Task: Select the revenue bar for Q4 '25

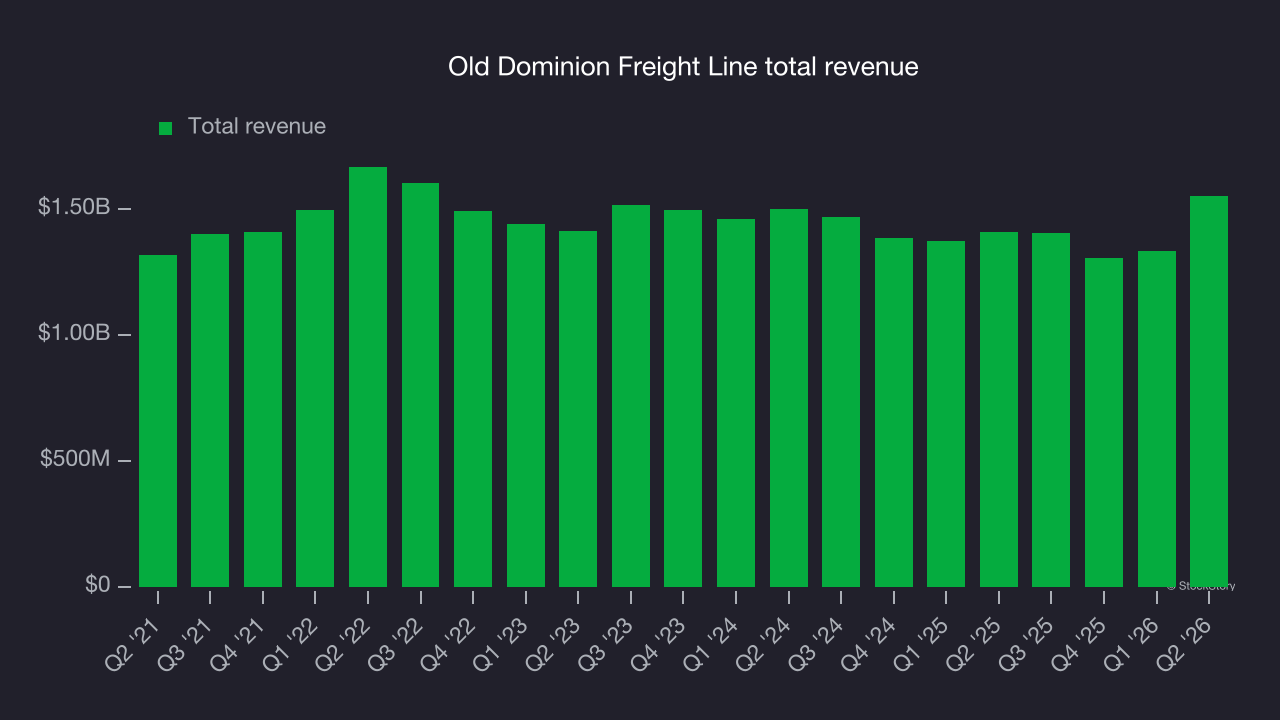Action: [1104, 422]
